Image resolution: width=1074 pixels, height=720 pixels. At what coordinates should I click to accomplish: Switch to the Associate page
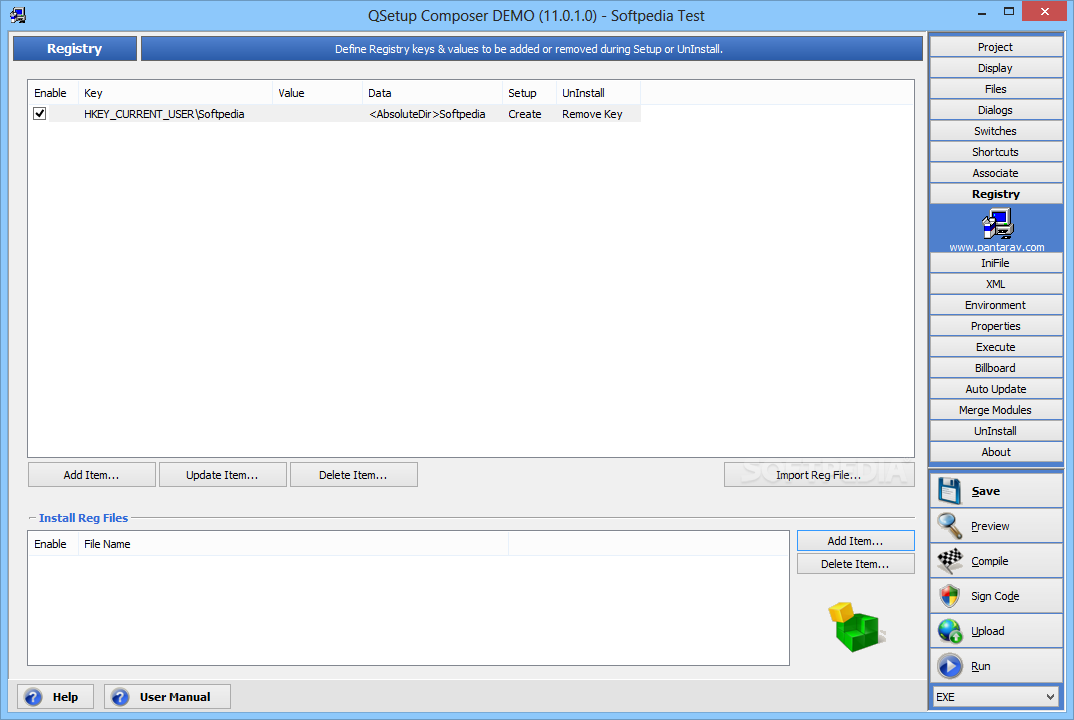996,173
